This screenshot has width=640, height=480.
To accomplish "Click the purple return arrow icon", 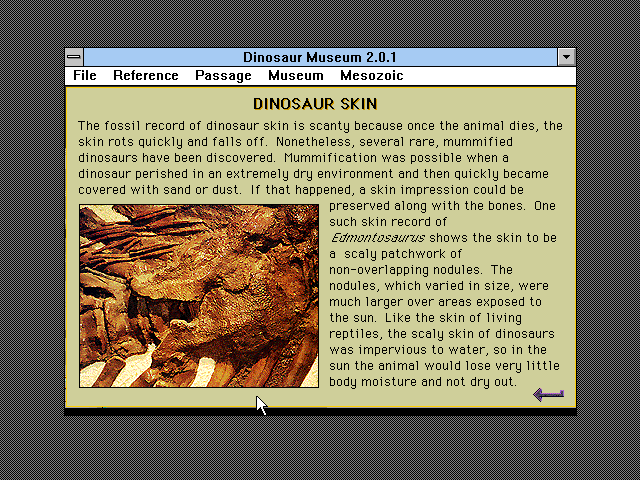I will (x=549, y=394).
